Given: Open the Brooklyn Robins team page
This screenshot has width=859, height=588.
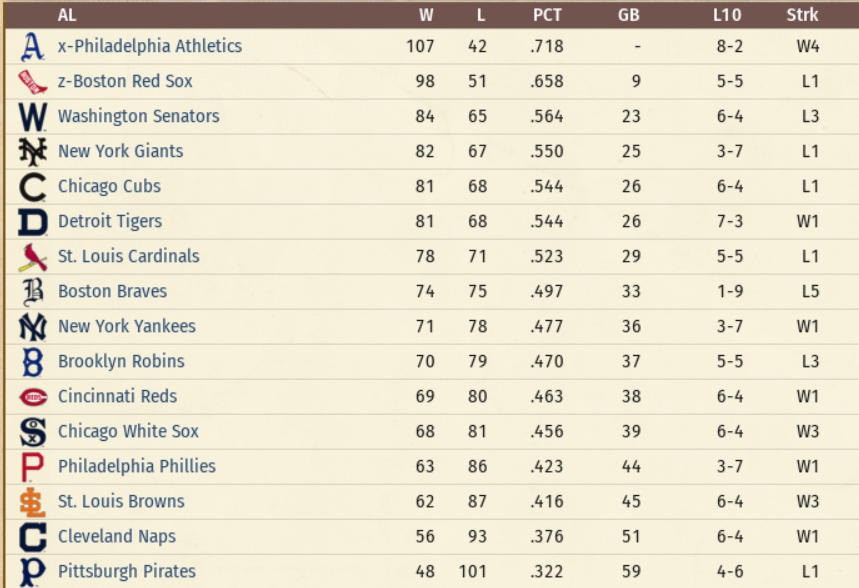Looking at the screenshot, I should [121, 361].
